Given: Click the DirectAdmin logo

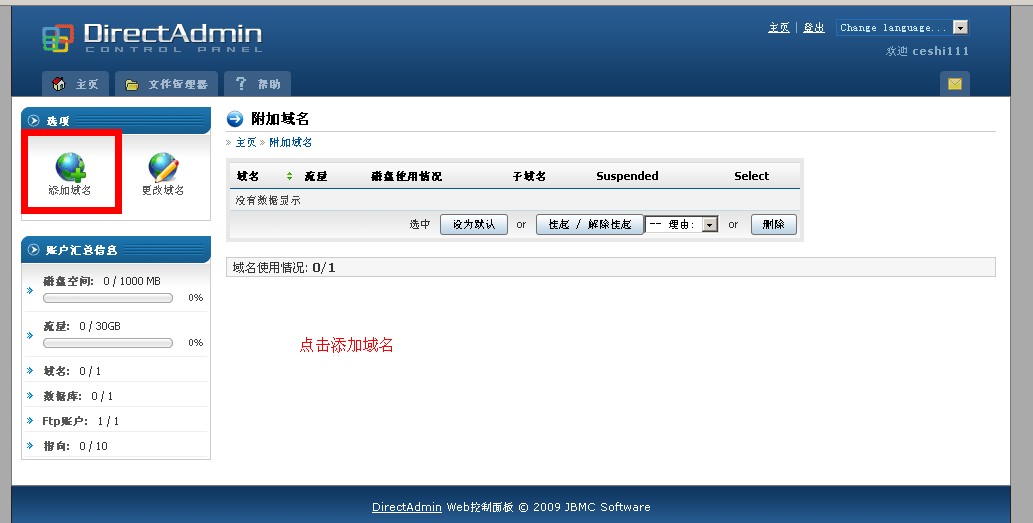Looking at the screenshot, I should click(152, 38).
